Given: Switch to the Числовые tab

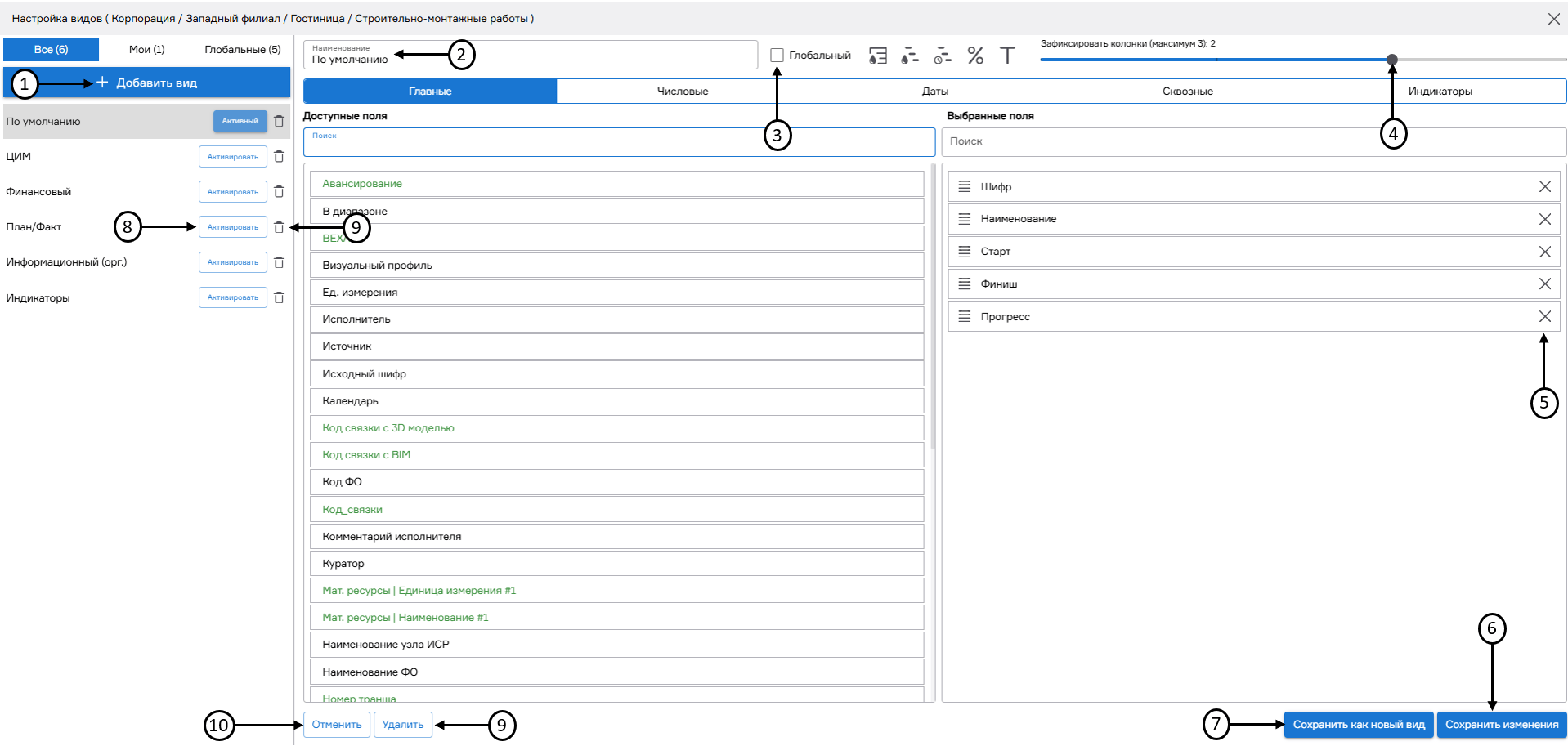Looking at the screenshot, I should click(x=683, y=92).
